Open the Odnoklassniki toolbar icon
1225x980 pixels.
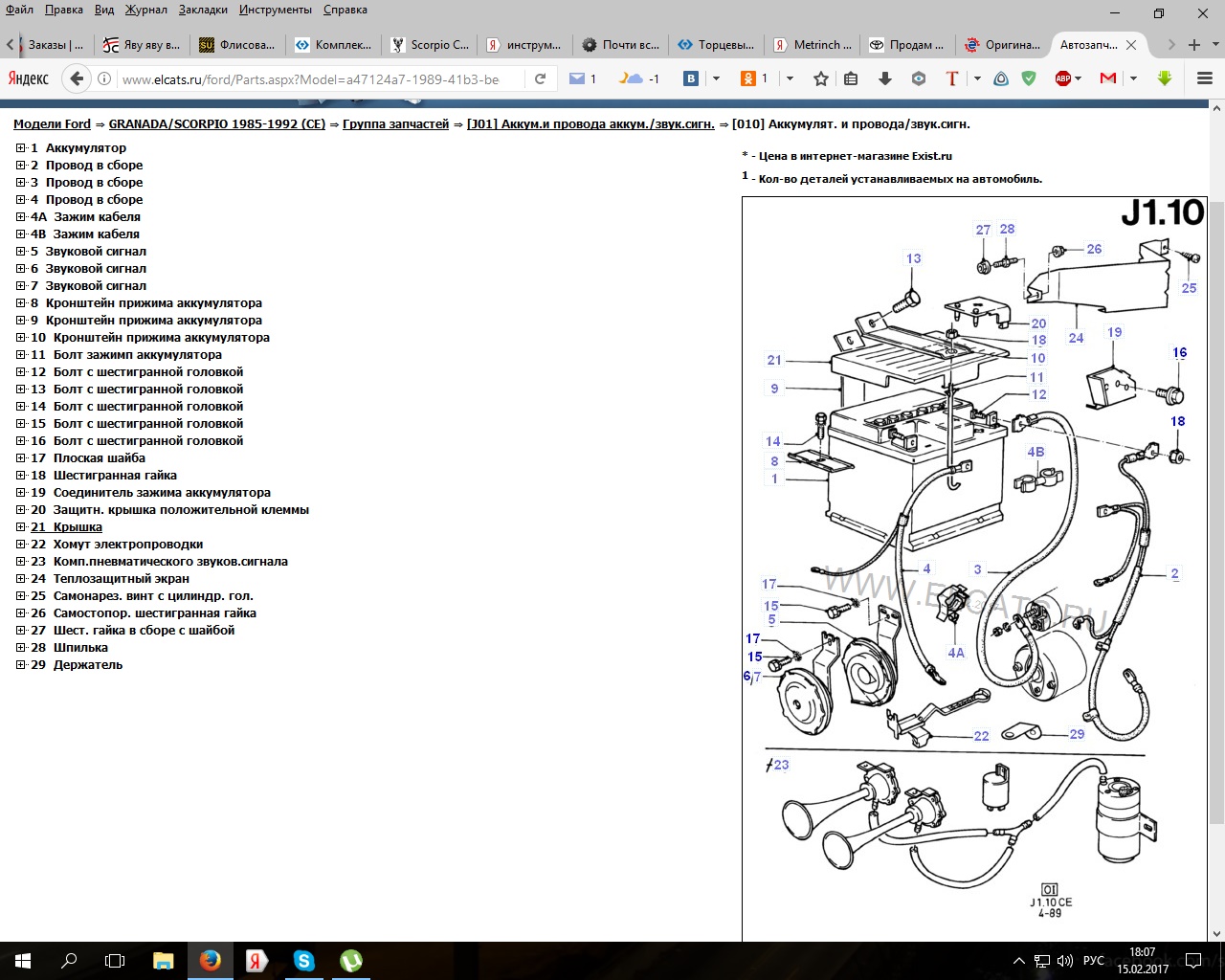[x=748, y=78]
